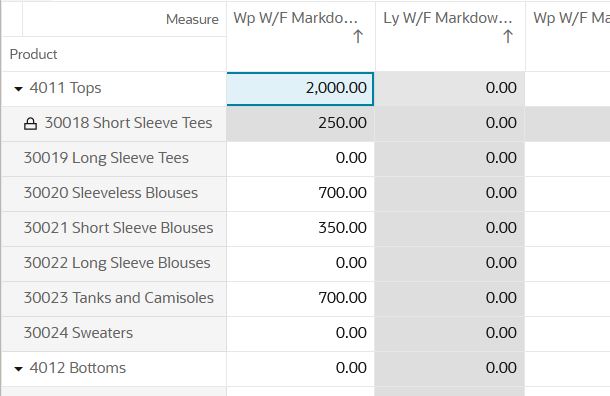Screen dimensions: 610x396
Task: Select Wp cell for 30019 Long Sleeve Tees
Action: click(300, 159)
